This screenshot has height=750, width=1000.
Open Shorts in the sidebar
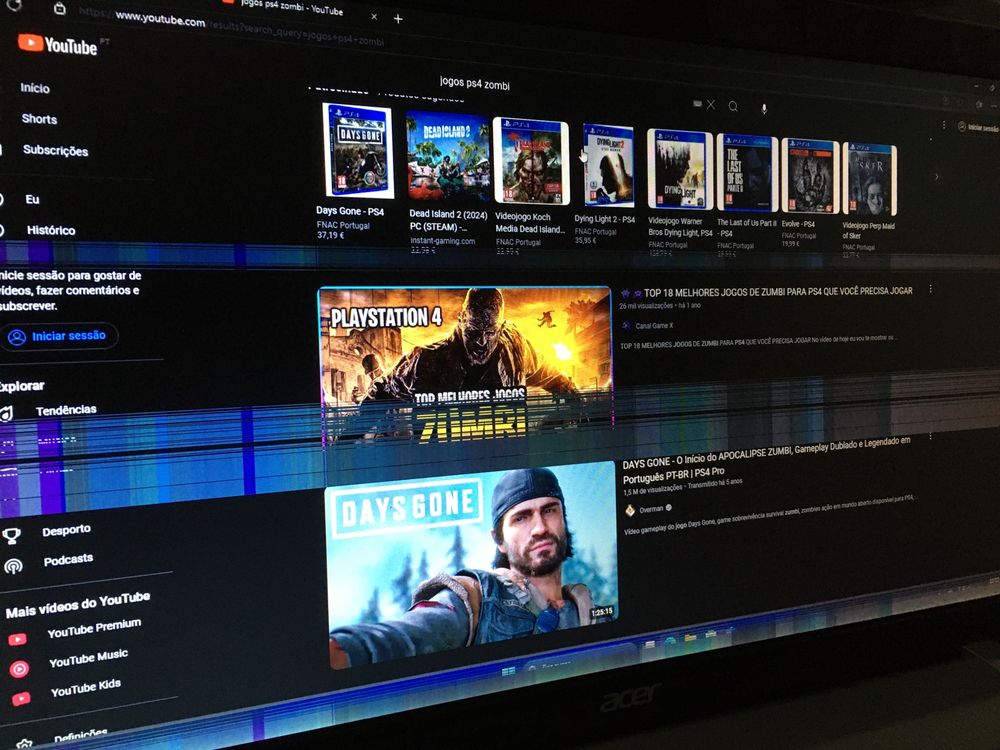pos(39,119)
